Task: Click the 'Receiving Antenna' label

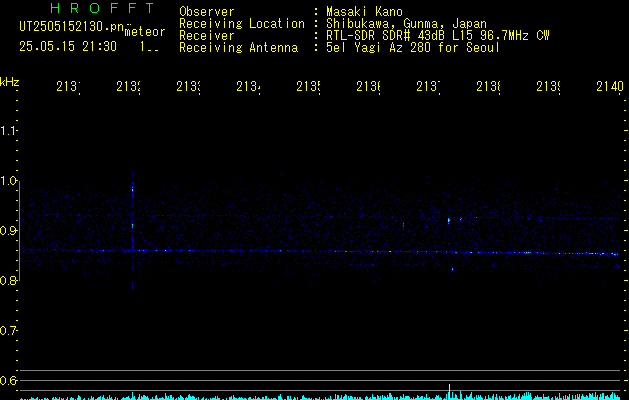Action: pyautogui.click(x=238, y=48)
